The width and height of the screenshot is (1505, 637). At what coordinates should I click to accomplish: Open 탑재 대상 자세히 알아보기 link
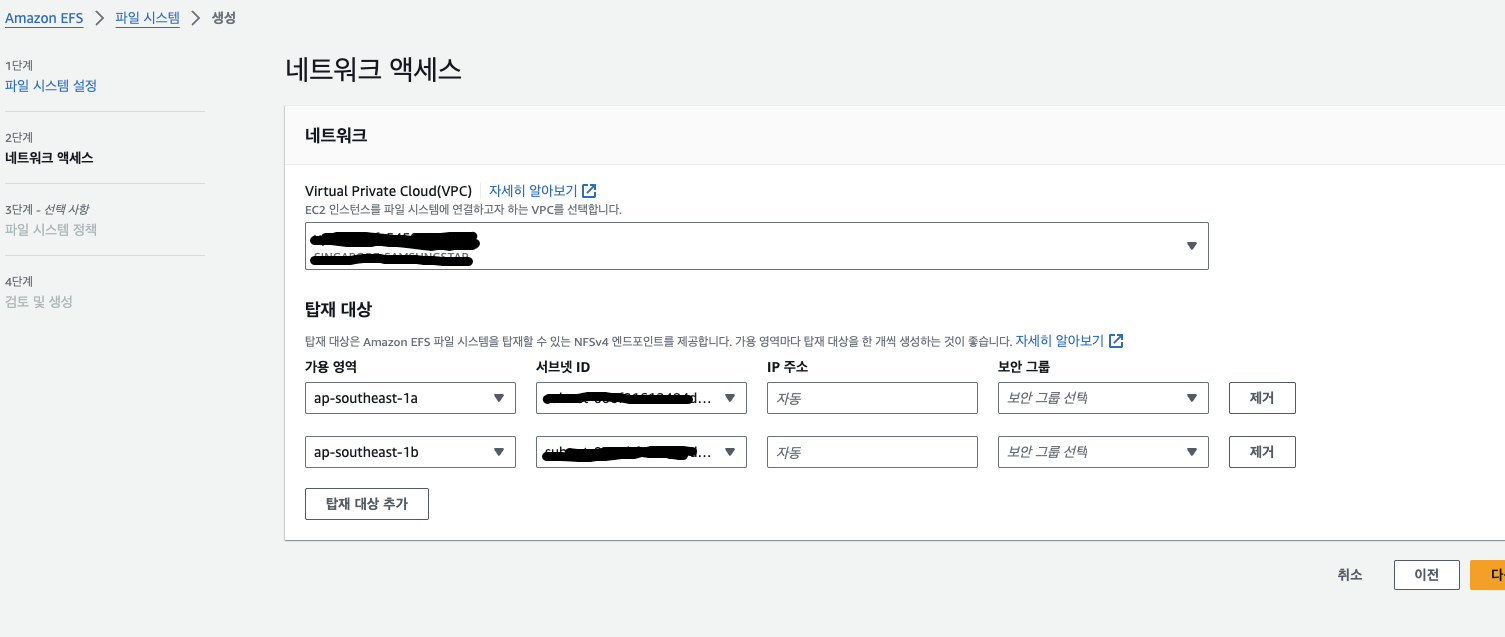pyautogui.click(x=1059, y=341)
